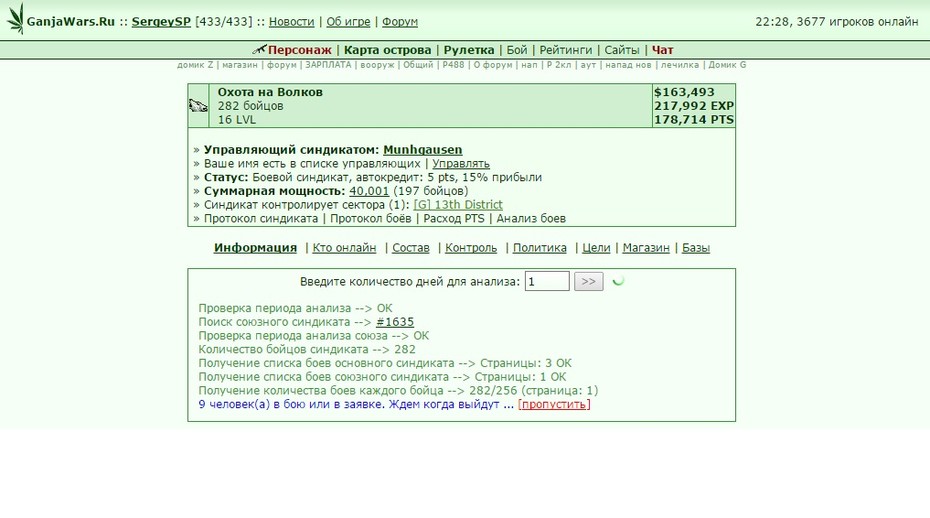The height and width of the screenshot is (518, 930).
Task: Click the 'домик Z' quick link
Action: (x=195, y=65)
